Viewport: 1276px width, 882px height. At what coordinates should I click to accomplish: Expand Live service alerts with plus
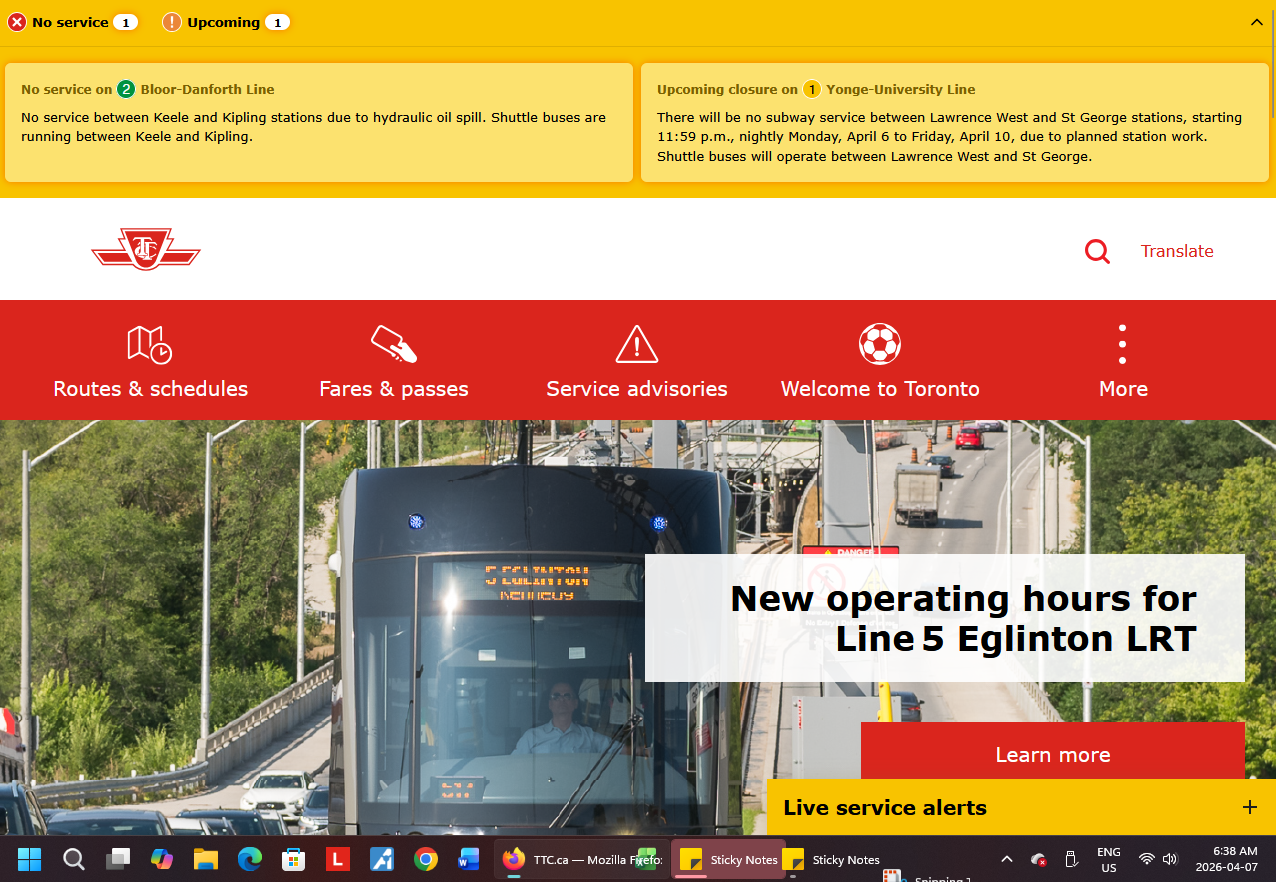tap(1249, 807)
